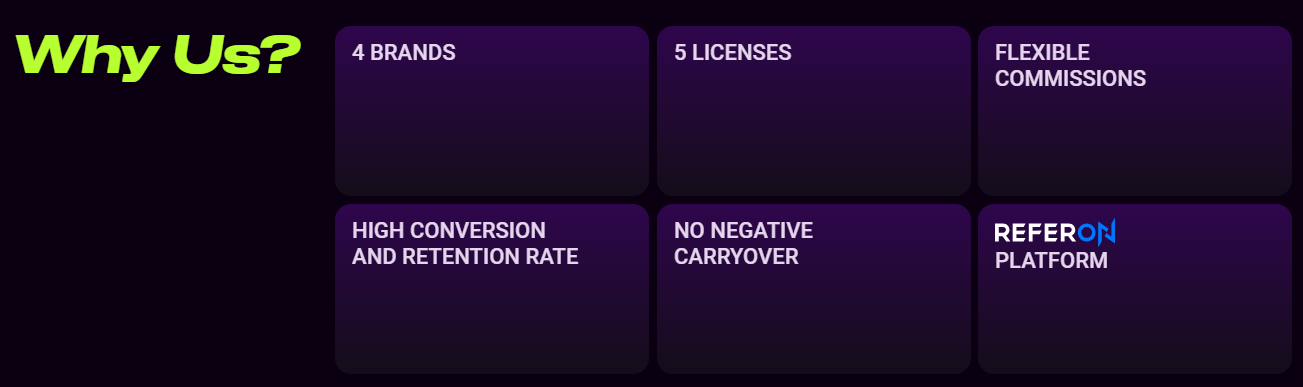Click the 'NO NEGATIVE' text line
Image resolution: width=1303 pixels, height=387 pixels.
(x=743, y=231)
